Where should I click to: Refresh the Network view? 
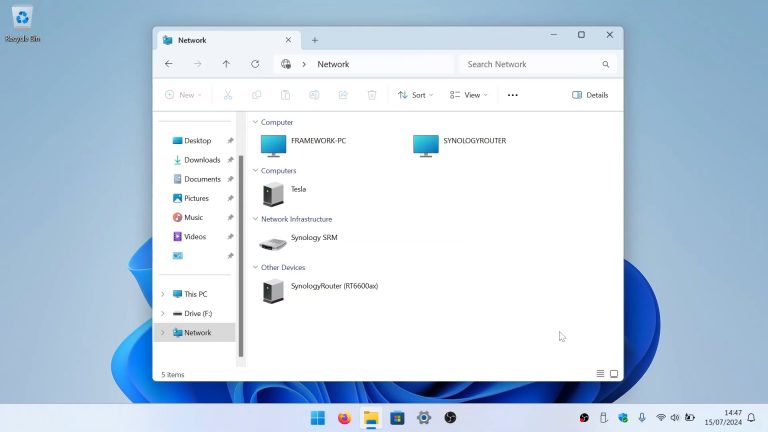[255, 64]
